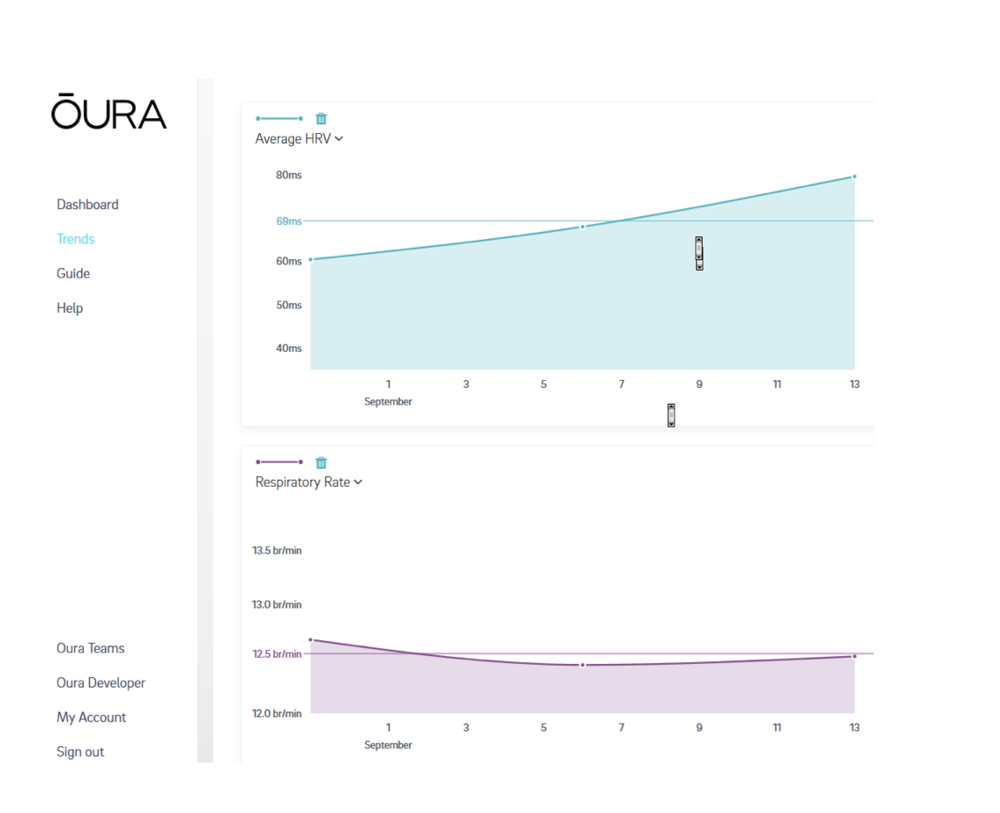1000x813 pixels.
Task: Select the first Respiratory Rate data point
Action: click(311, 640)
